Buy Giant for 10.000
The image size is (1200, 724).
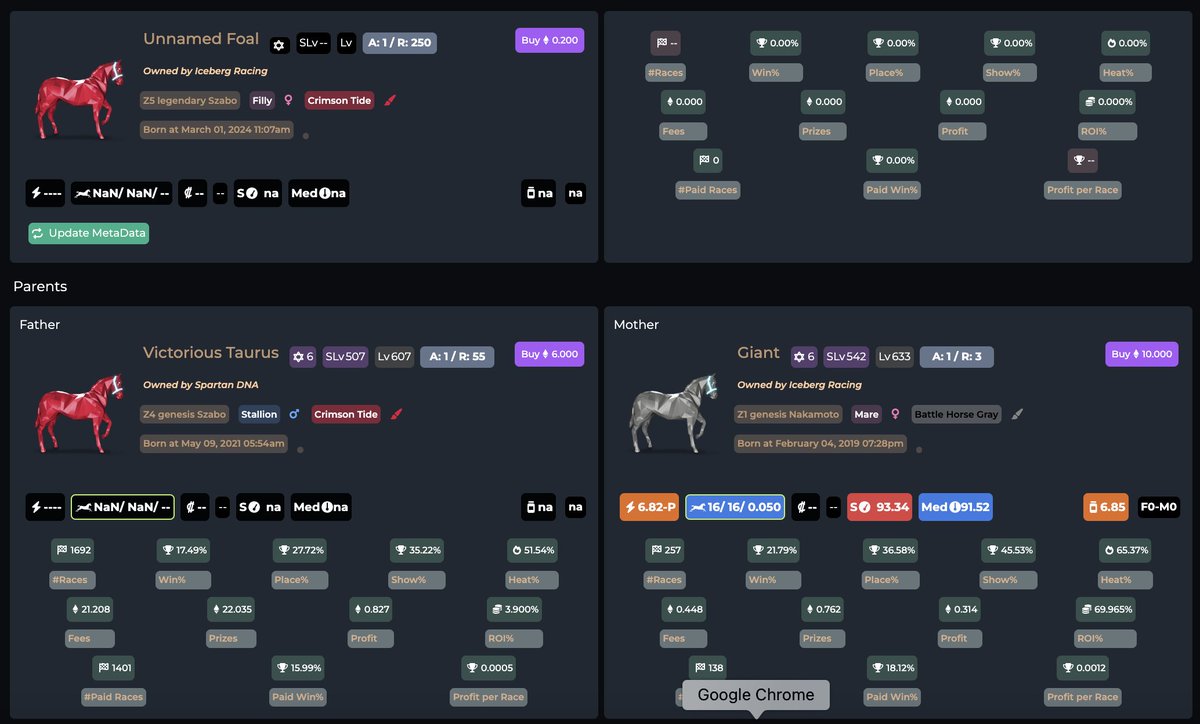click(x=1142, y=354)
